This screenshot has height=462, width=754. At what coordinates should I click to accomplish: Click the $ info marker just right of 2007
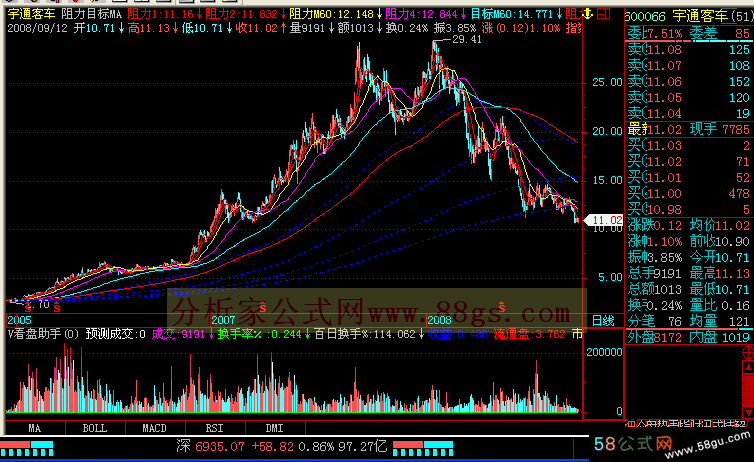pos(263,307)
